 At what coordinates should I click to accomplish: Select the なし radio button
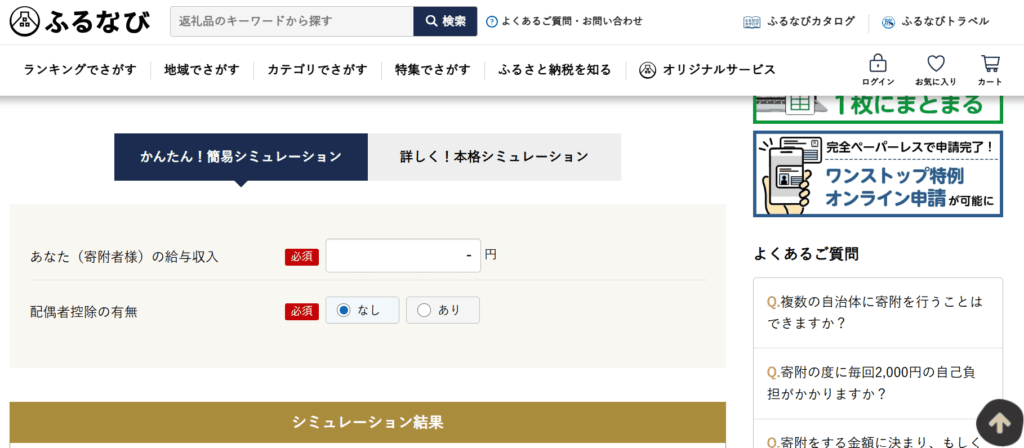344,310
